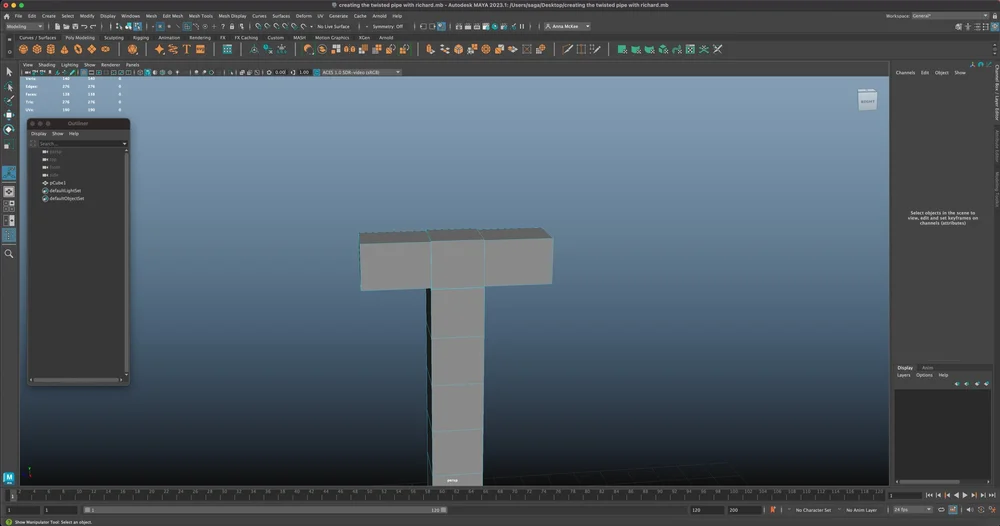1000x526 pixels.
Task: Open the Layers menu in the layer editor
Action: [904, 375]
